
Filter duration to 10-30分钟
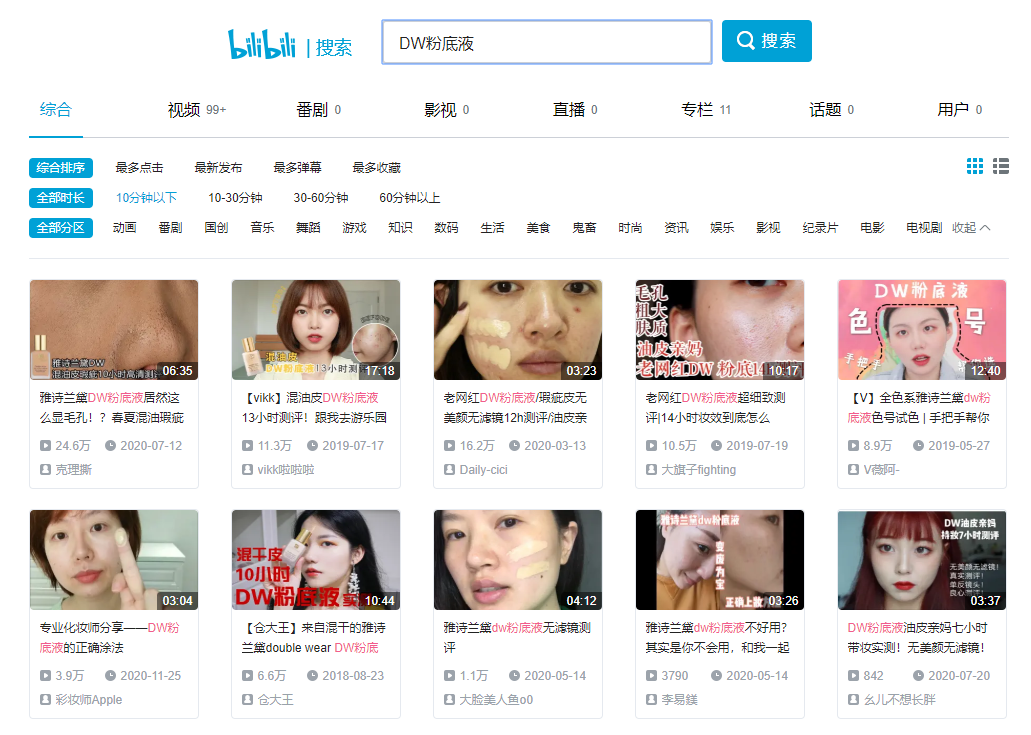[235, 198]
